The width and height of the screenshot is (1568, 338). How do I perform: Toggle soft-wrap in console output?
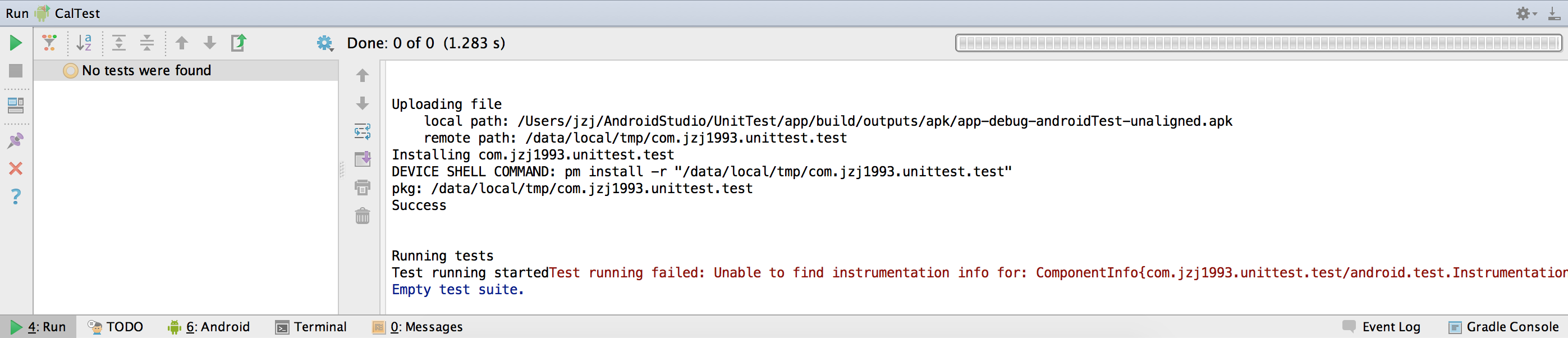[362, 131]
